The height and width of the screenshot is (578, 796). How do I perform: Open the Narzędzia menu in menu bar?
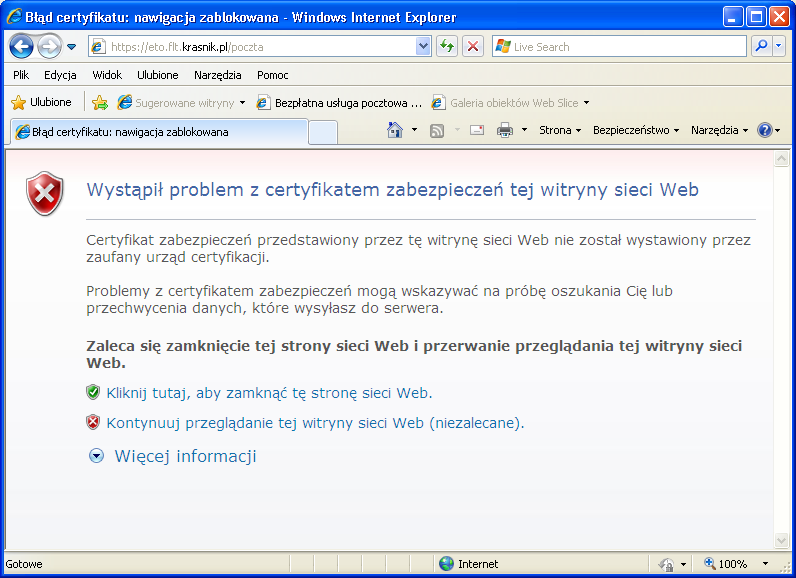pos(217,75)
